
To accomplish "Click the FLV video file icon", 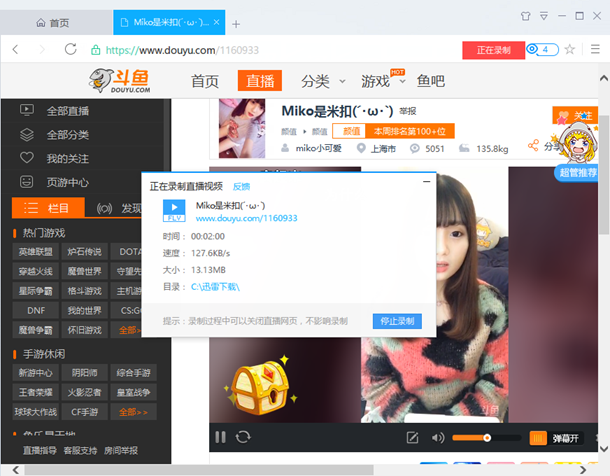I will click(174, 210).
